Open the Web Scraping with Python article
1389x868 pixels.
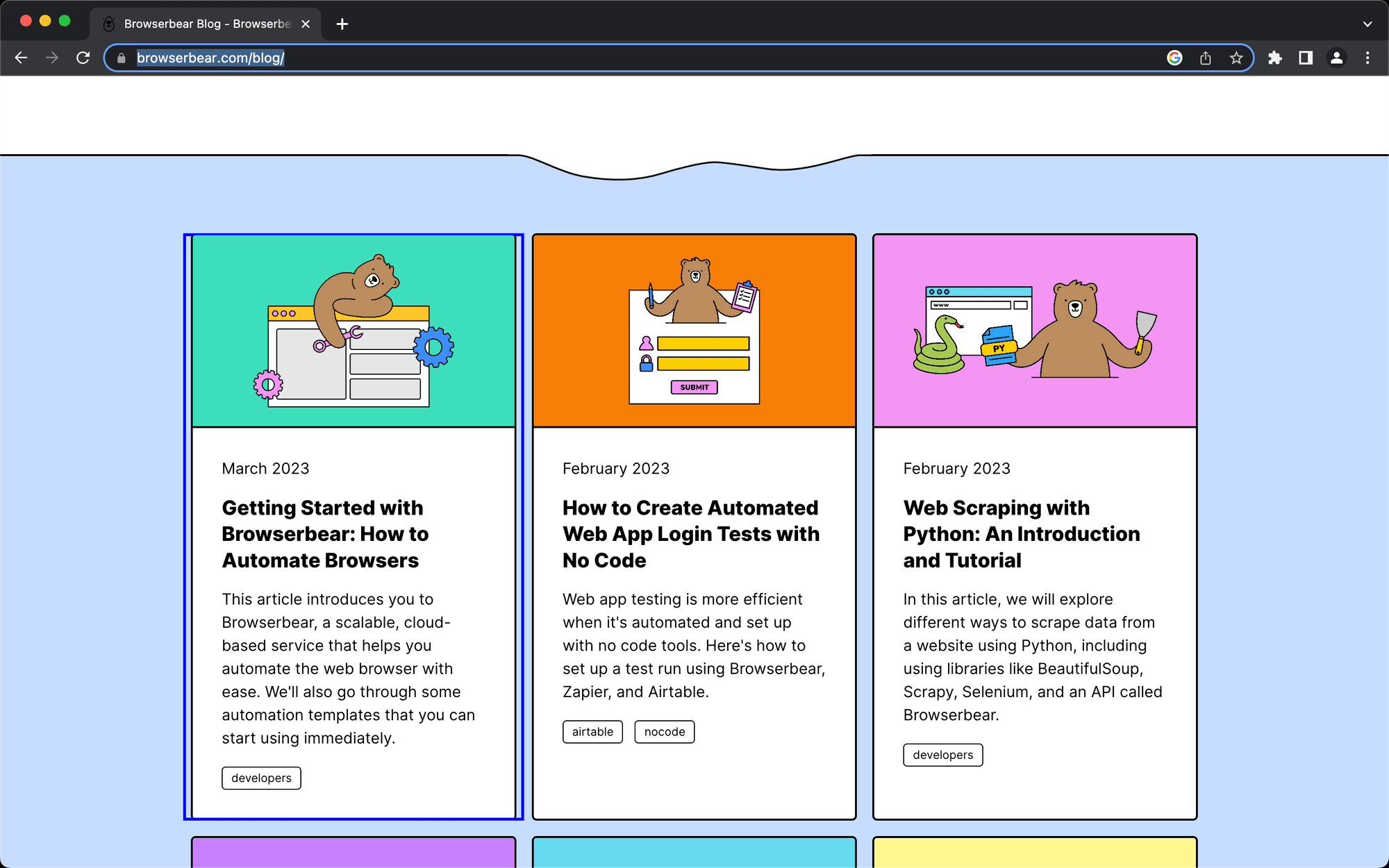tap(1021, 534)
